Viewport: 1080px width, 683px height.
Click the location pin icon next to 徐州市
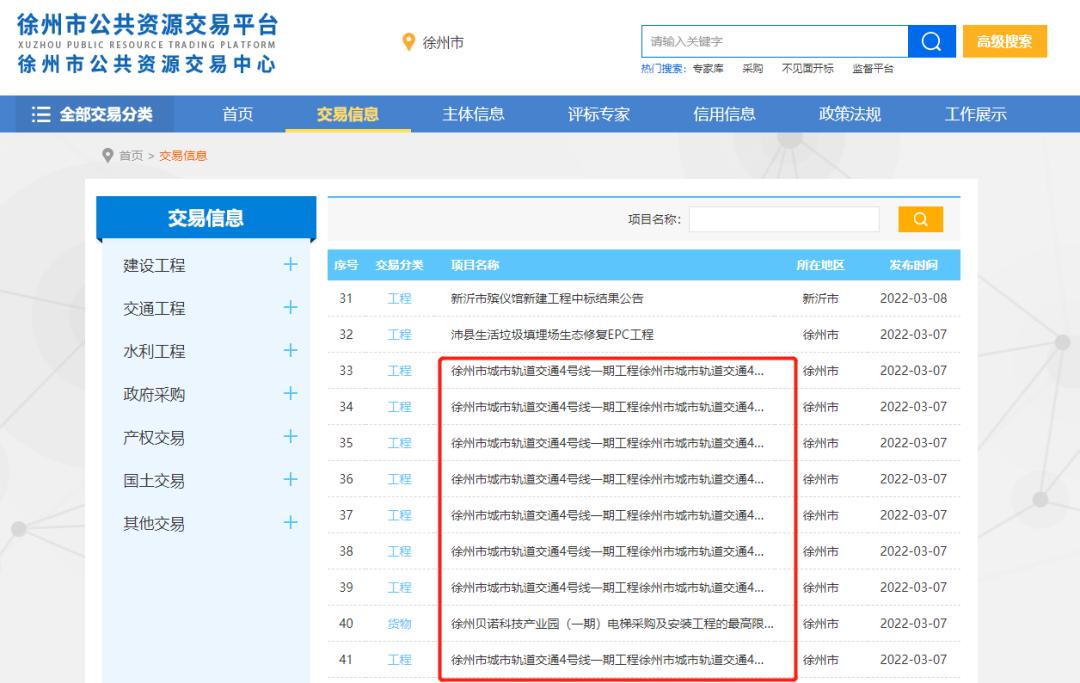point(409,41)
